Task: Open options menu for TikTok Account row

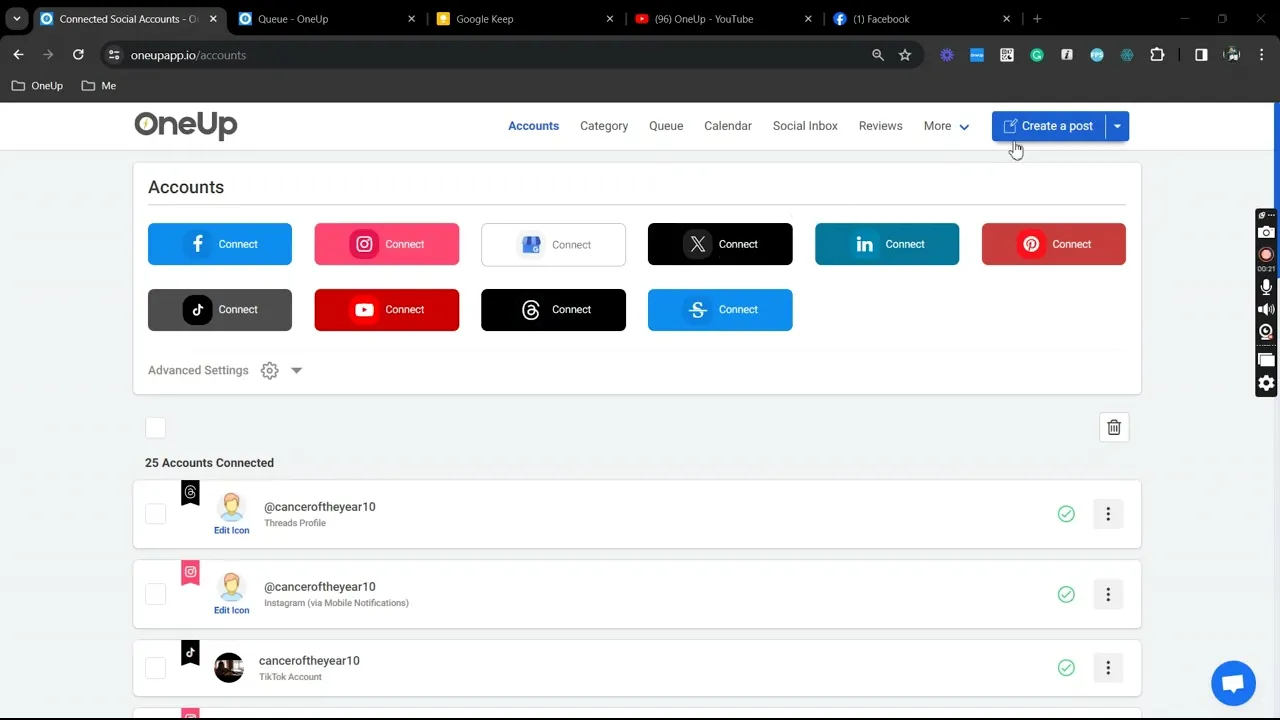Action: pyautogui.click(x=1108, y=668)
